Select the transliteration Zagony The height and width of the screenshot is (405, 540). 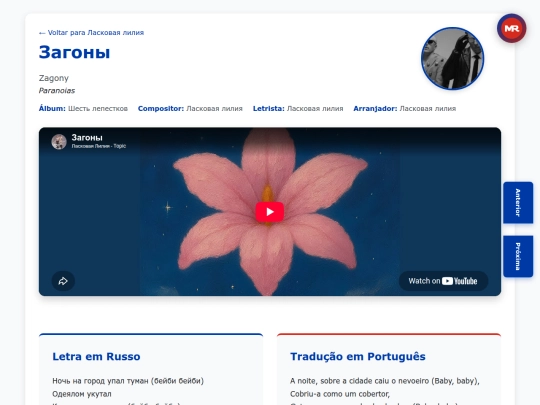[x=54, y=78]
